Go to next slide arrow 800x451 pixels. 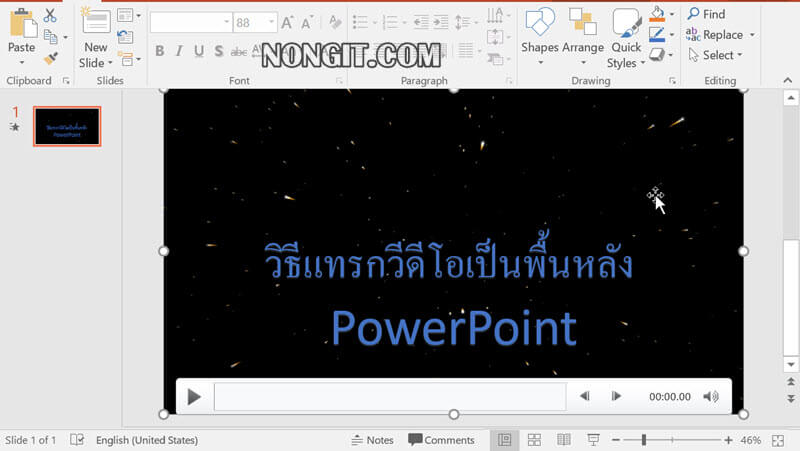(x=791, y=398)
